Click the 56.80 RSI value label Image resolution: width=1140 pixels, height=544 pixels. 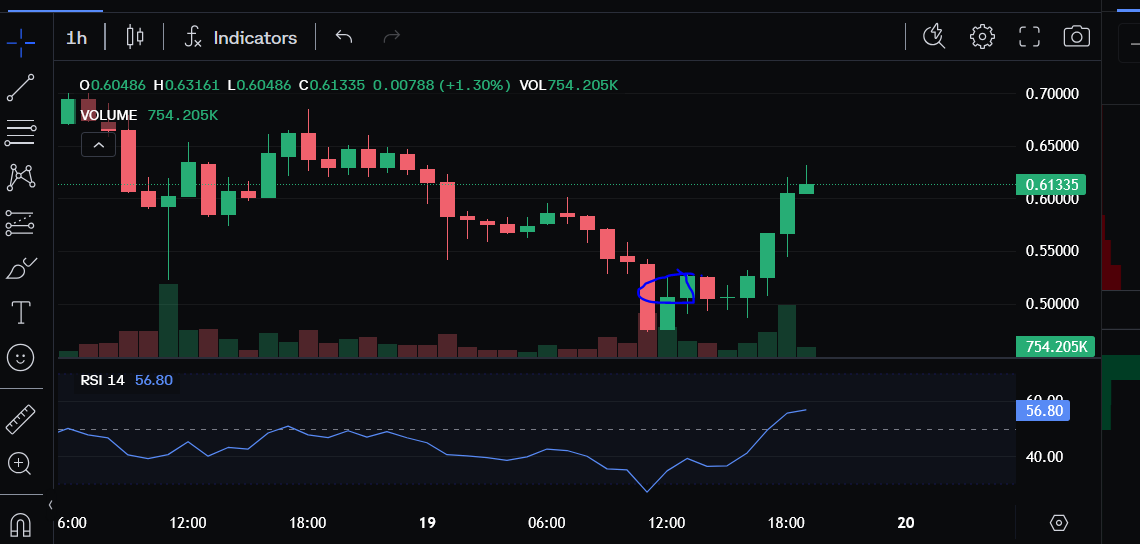click(x=1043, y=411)
